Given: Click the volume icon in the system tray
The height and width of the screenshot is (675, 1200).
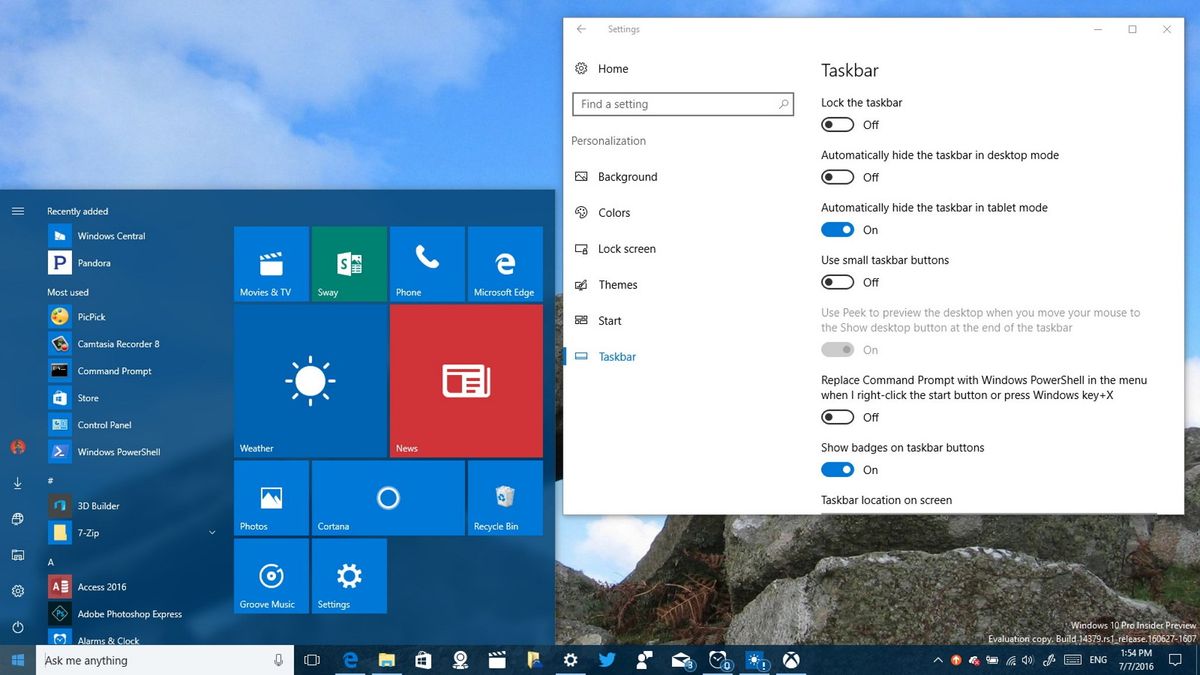Looking at the screenshot, I should point(1027,661).
